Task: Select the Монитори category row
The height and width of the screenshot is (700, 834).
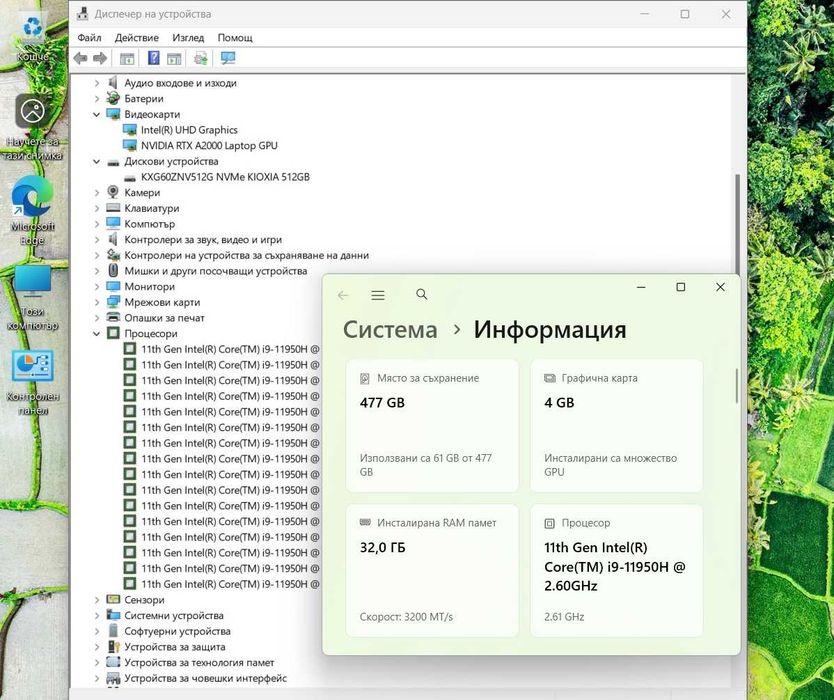Action: [x=149, y=287]
